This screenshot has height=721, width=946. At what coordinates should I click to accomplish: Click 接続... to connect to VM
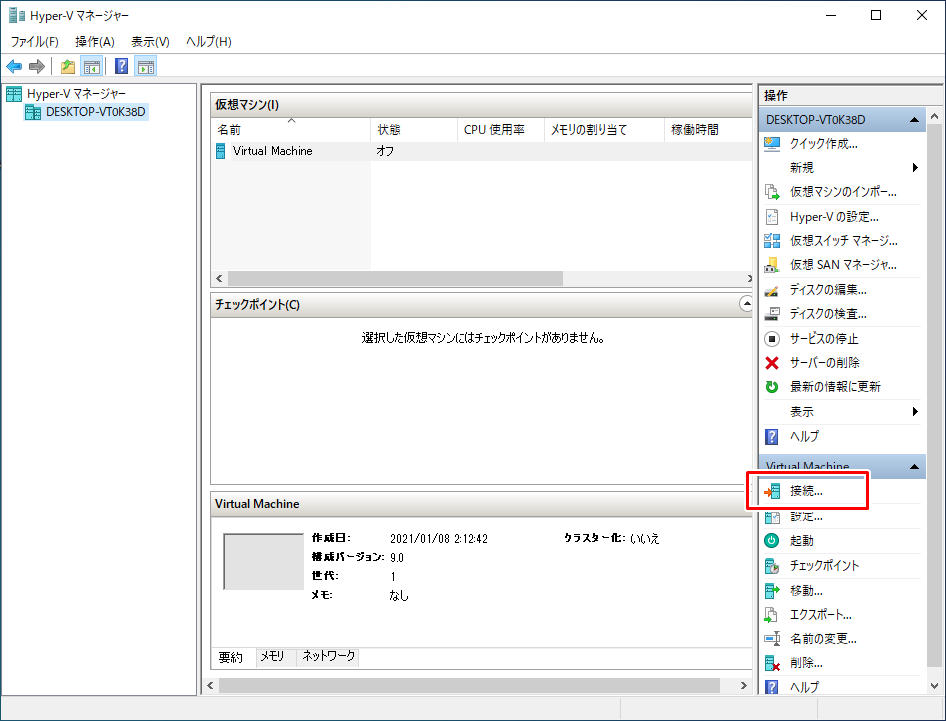[806, 491]
